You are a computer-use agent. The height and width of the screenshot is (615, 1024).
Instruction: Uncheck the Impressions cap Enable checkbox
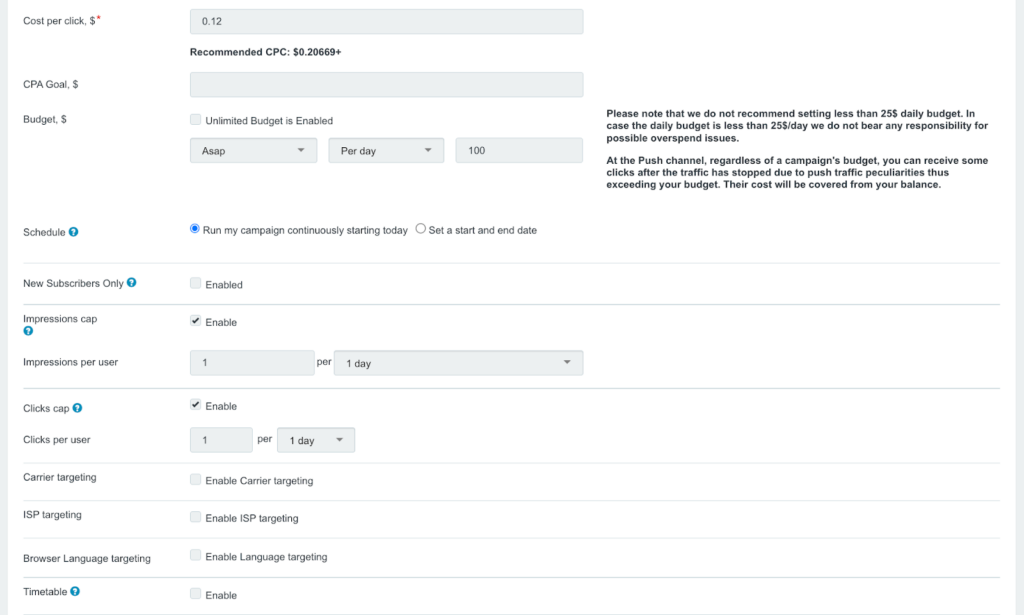tap(196, 321)
